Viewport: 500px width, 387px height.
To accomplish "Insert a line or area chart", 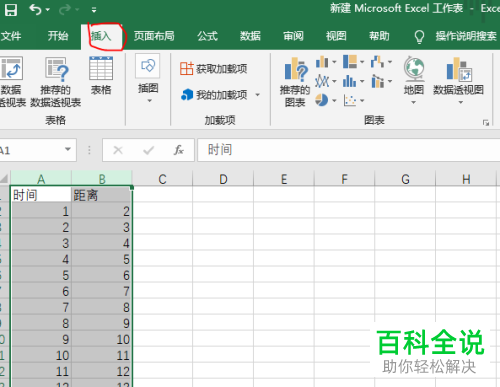I will [322, 81].
